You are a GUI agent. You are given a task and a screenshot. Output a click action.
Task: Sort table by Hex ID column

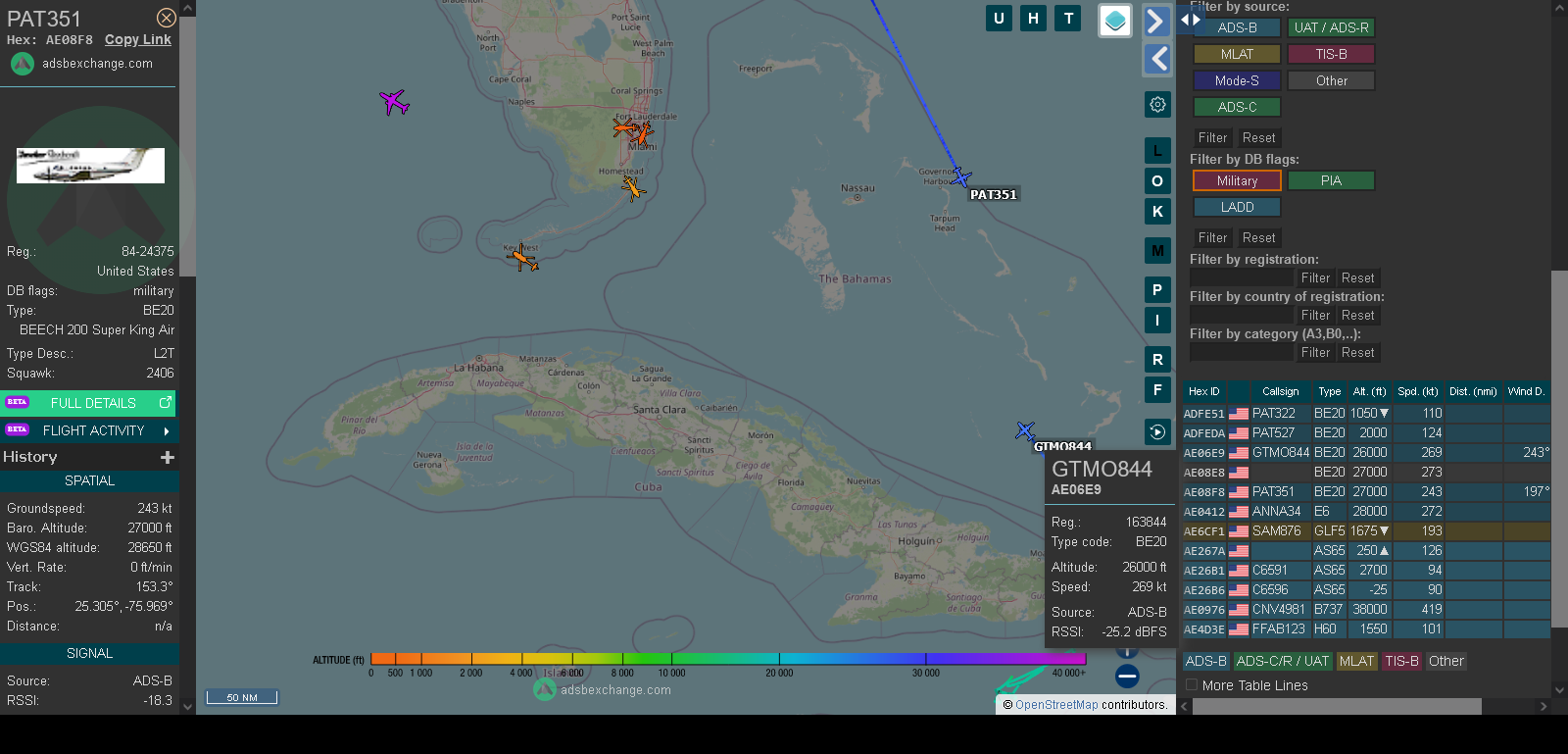(1204, 391)
